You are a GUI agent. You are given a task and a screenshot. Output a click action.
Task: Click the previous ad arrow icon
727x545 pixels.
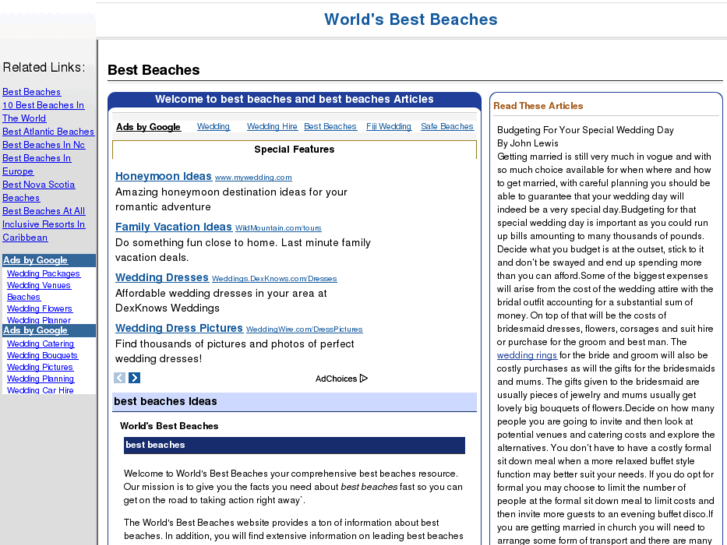[120, 378]
